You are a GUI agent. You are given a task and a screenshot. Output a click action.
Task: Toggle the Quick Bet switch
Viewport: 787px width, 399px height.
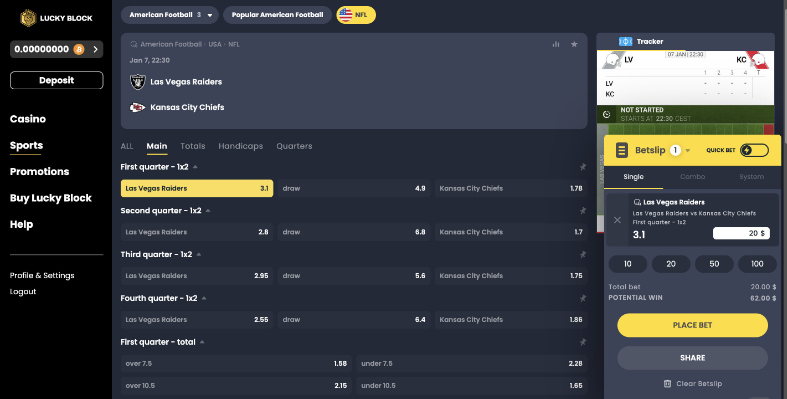coord(754,150)
